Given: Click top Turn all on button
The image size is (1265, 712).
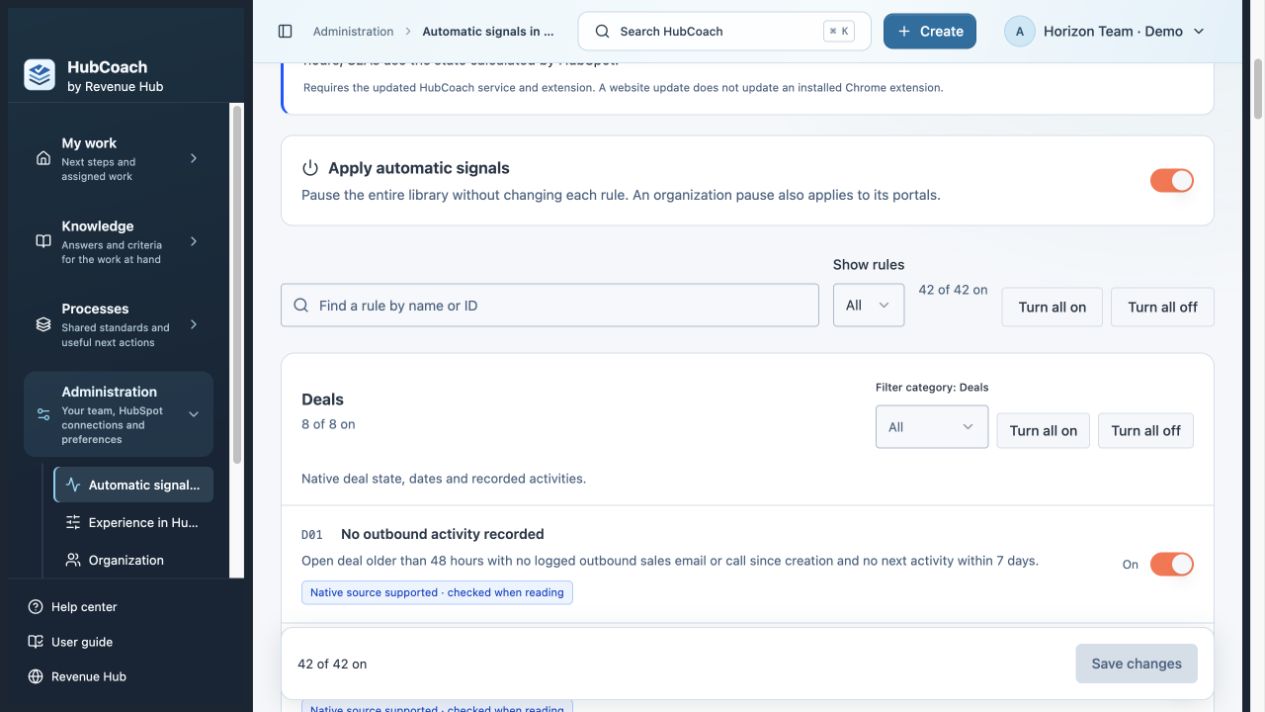Looking at the screenshot, I should click(1052, 307).
